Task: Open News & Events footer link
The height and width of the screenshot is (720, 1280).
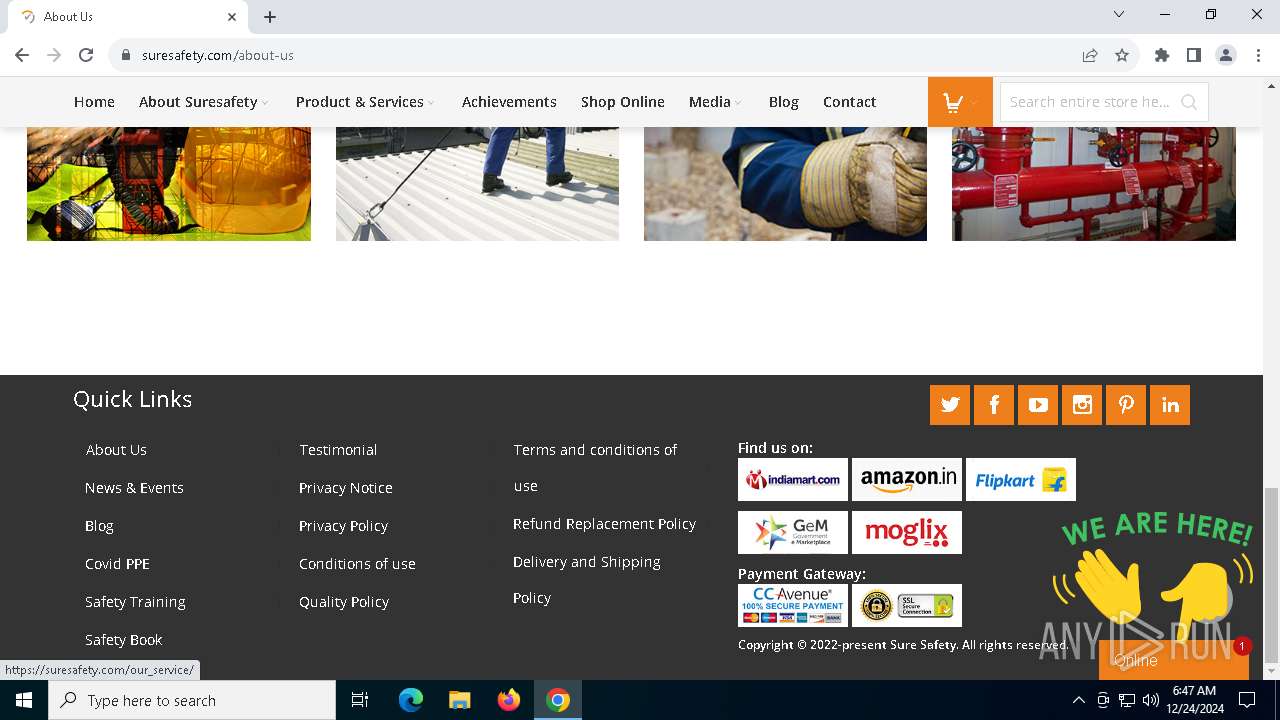Action: (x=134, y=488)
